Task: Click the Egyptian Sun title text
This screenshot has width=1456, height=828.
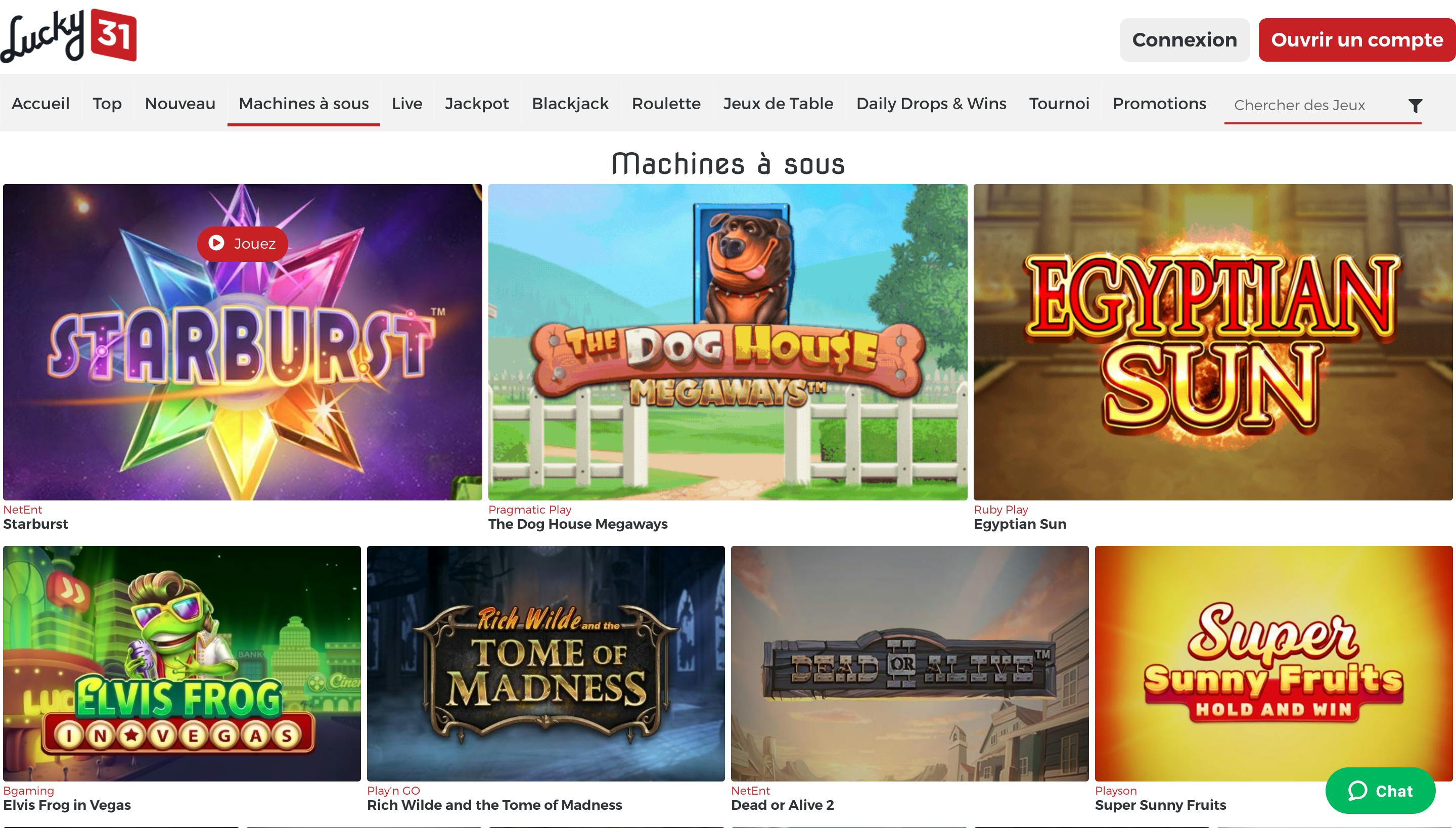Action: (x=1020, y=524)
